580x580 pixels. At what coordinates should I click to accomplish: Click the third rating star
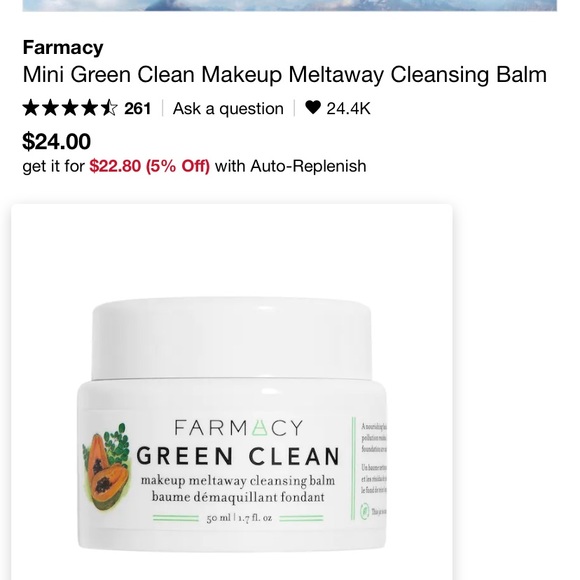(70, 108)
